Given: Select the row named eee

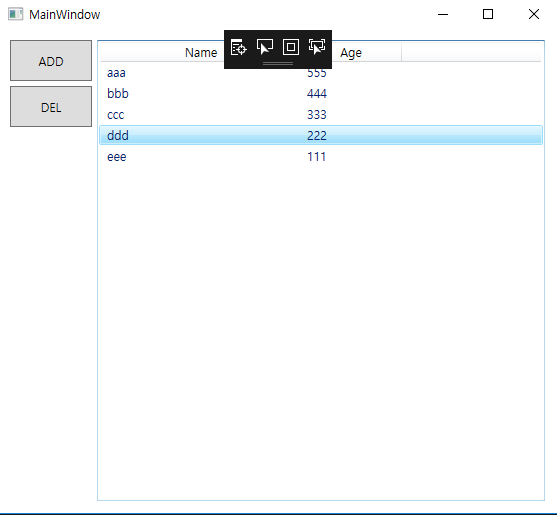Looking at the screenshot, I should [x=321, y=156].
